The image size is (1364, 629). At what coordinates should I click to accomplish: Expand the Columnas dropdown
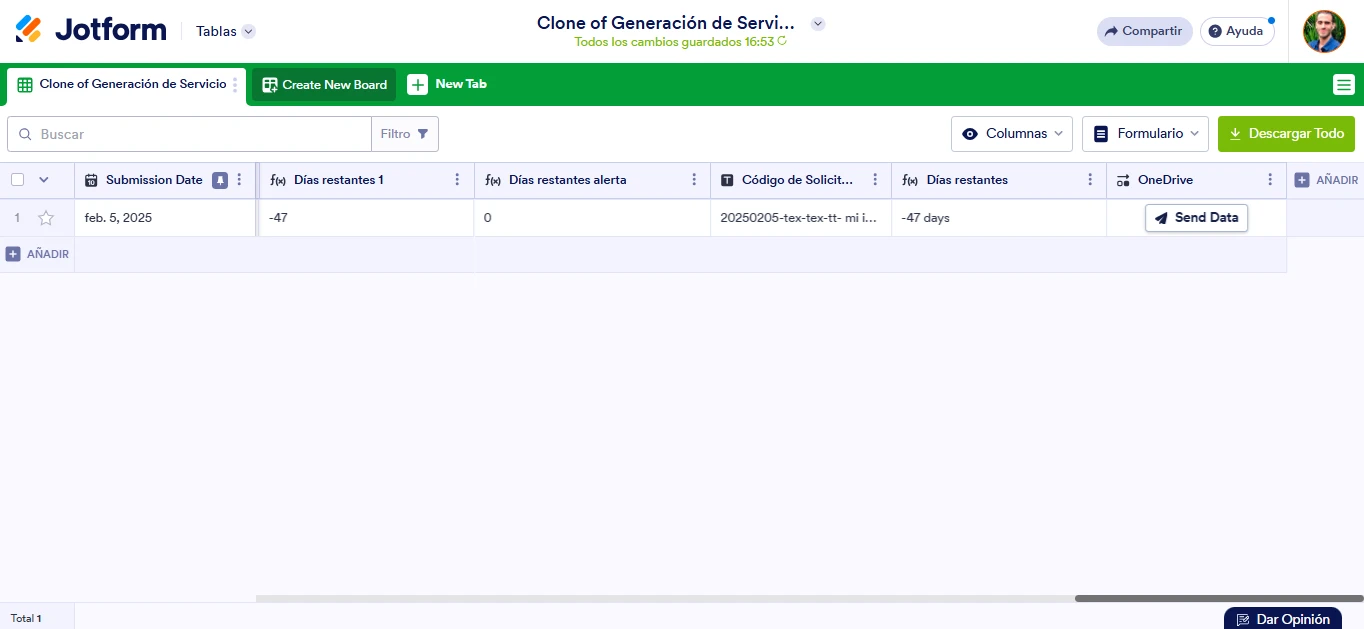(1011, 133)
